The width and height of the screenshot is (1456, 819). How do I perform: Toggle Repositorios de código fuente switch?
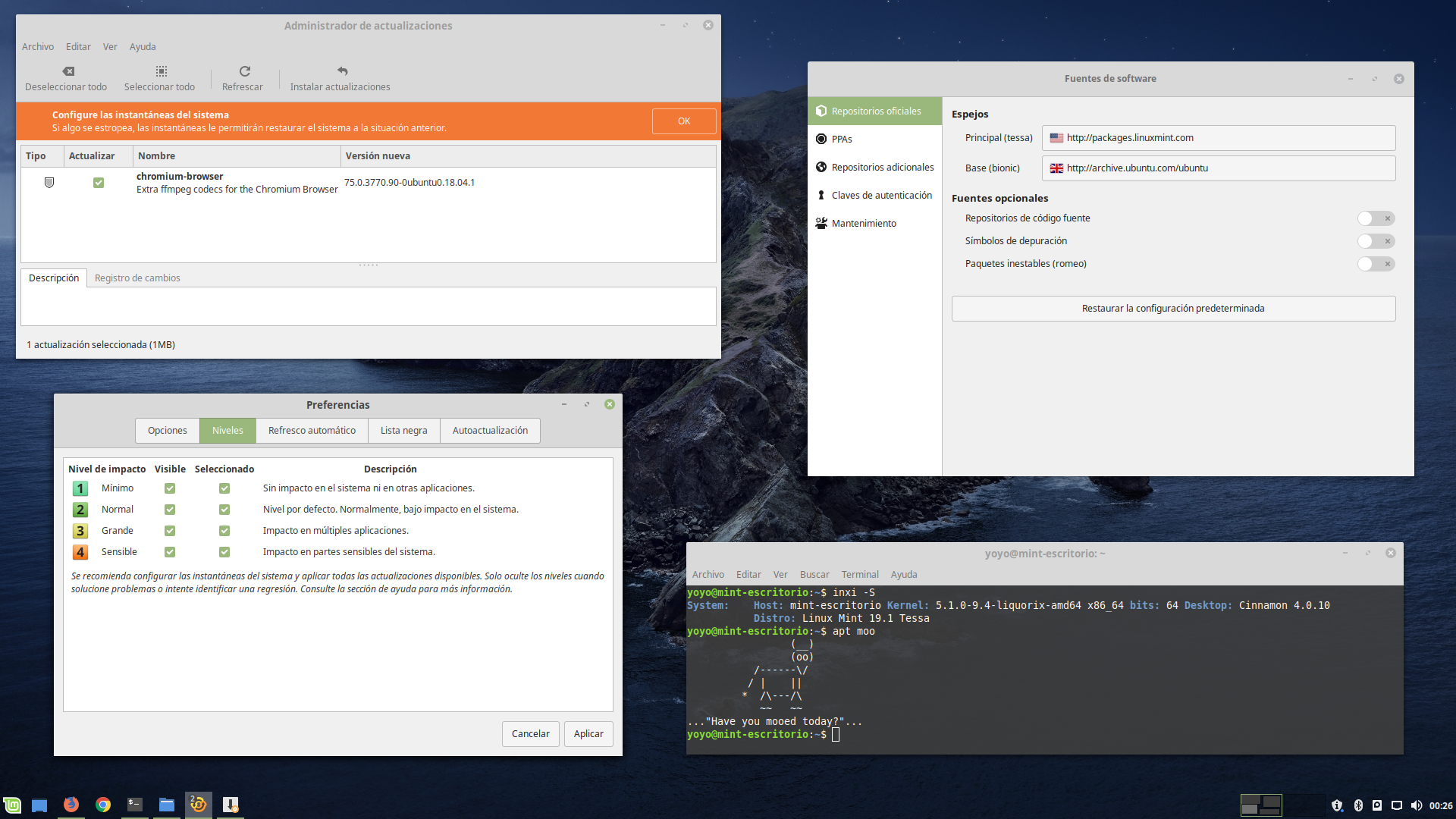pyautogui.click(x=1376, y=218)
